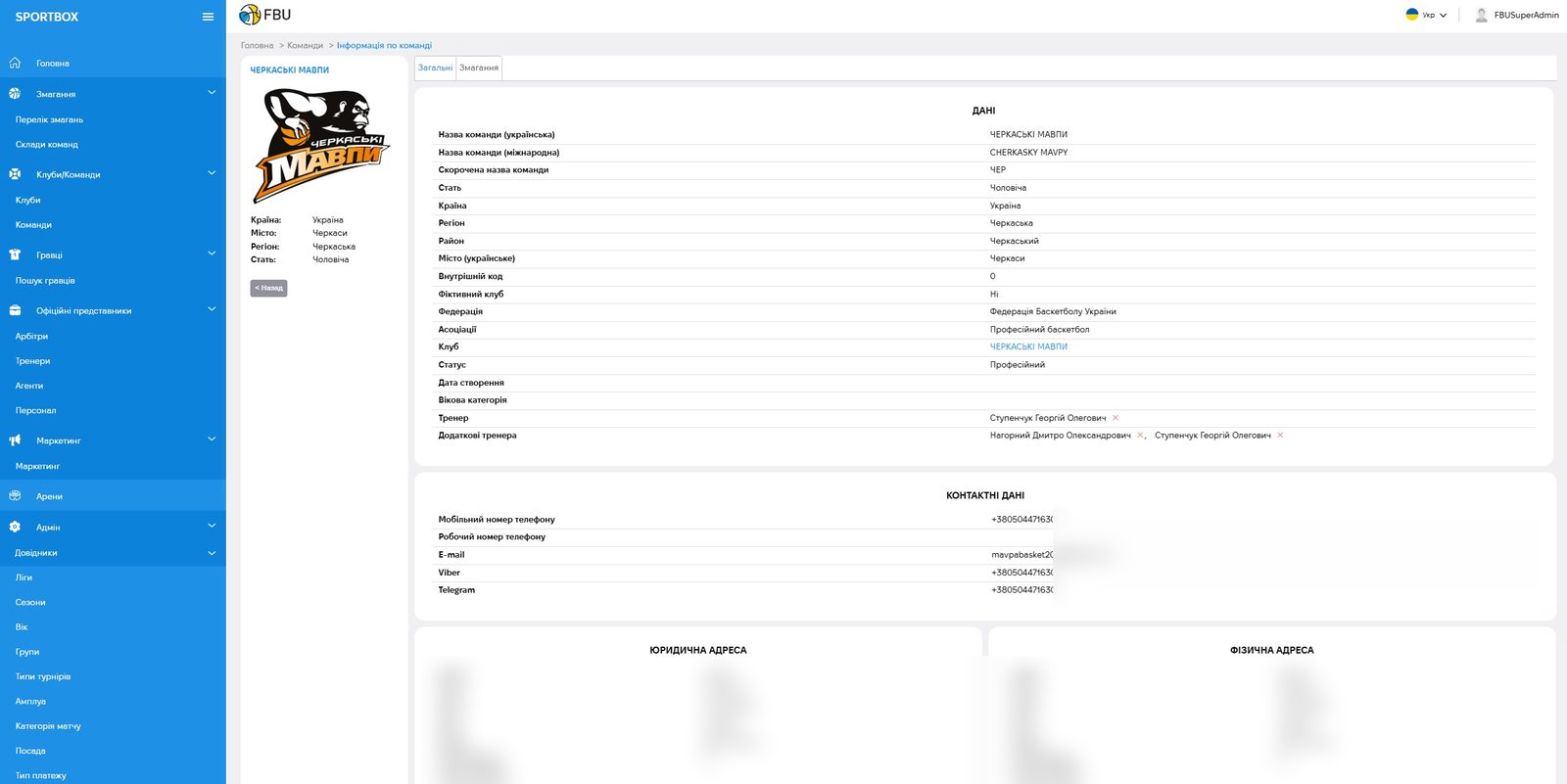Viewport: 1567px width, 784px height.
Task: Open Перелік змагань in the sidebar
Action: pyautogui.click(x=49, y=119)
